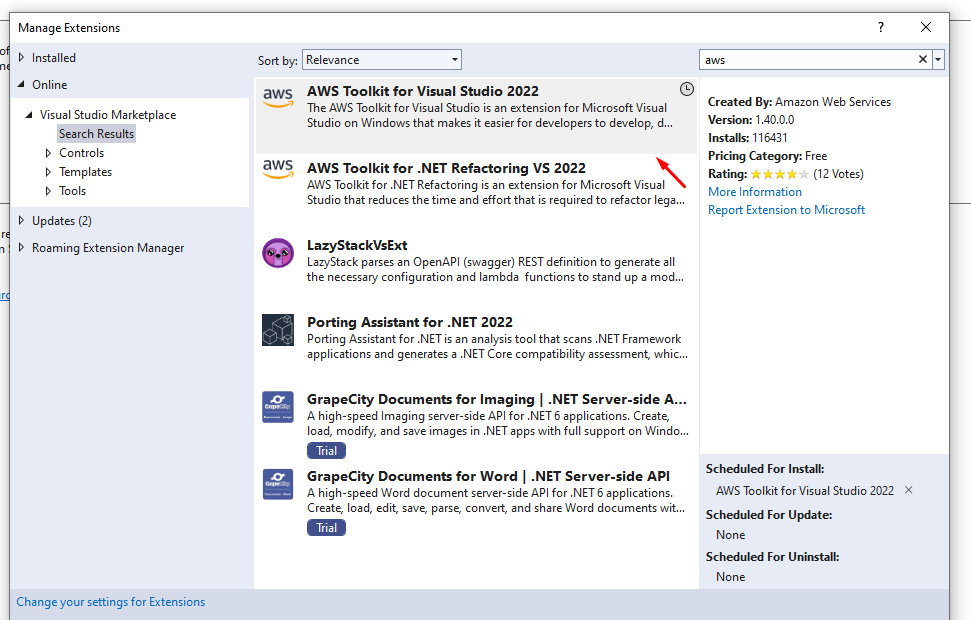Select the Roaming Extension Manager label
971x620 pixels.
coord(108,248)
